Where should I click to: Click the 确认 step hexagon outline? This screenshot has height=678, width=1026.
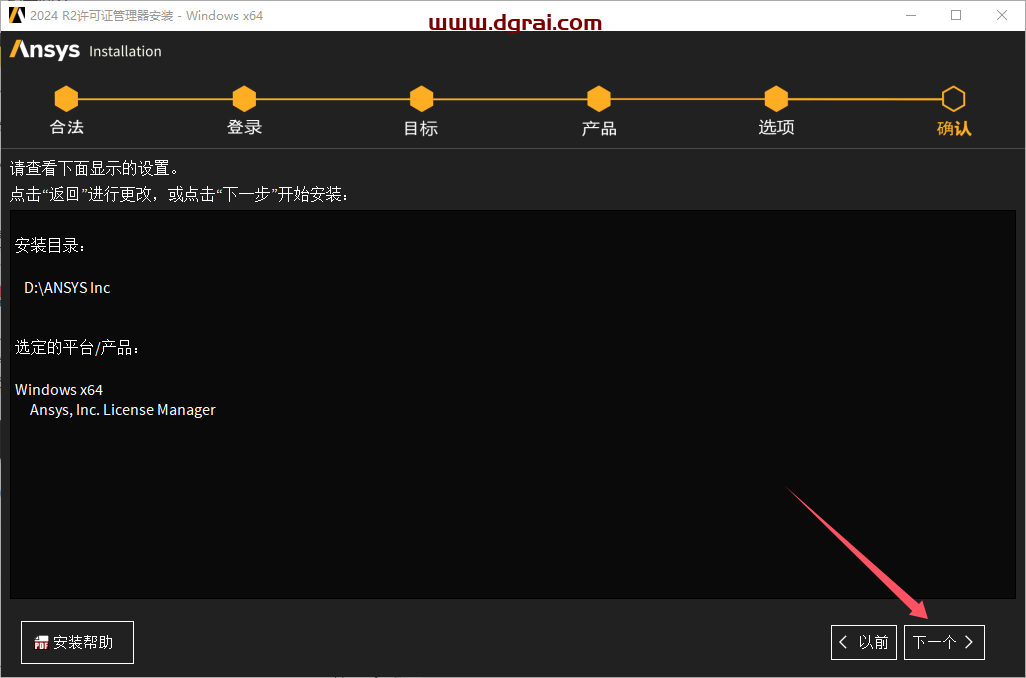[953, 99]
